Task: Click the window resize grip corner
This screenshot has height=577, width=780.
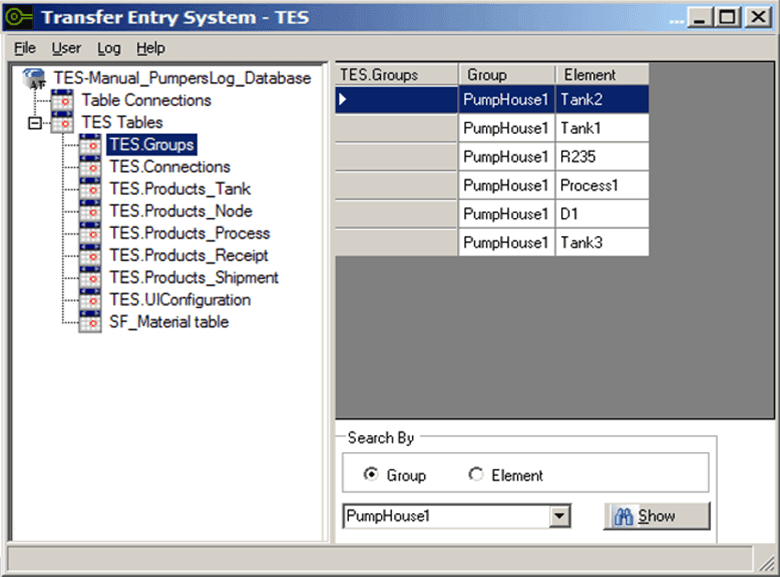Action: click(x=767, y=563)
